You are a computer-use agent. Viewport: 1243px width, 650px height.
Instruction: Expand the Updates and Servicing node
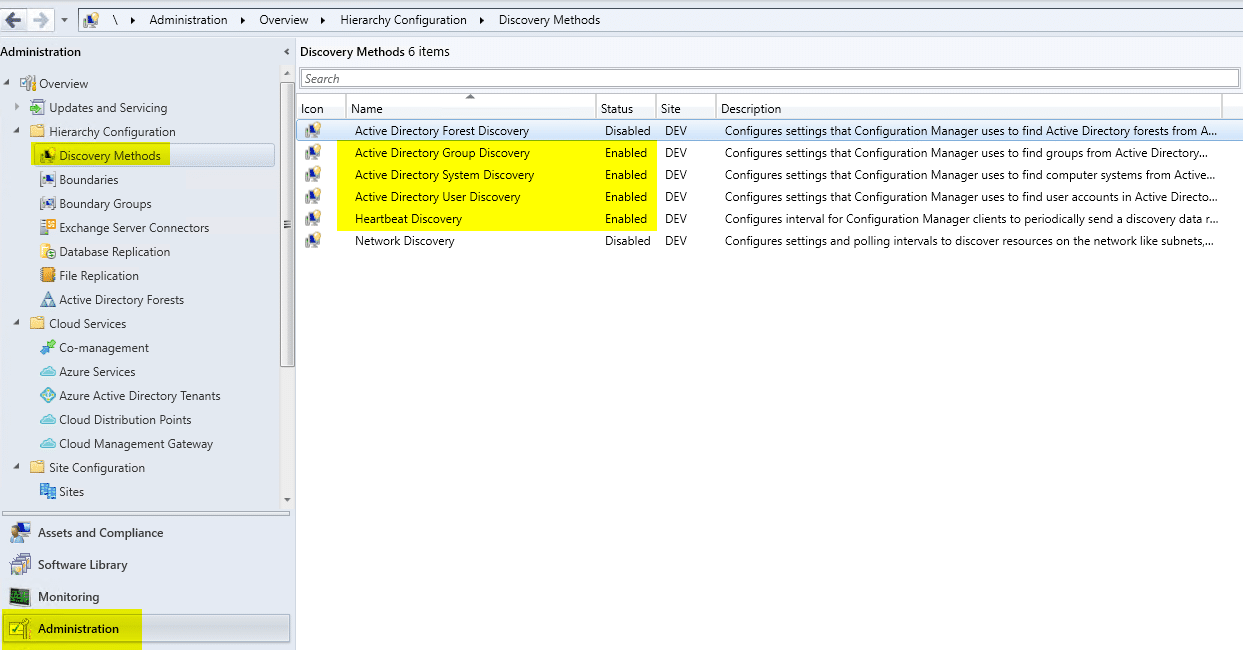[19, 107]
